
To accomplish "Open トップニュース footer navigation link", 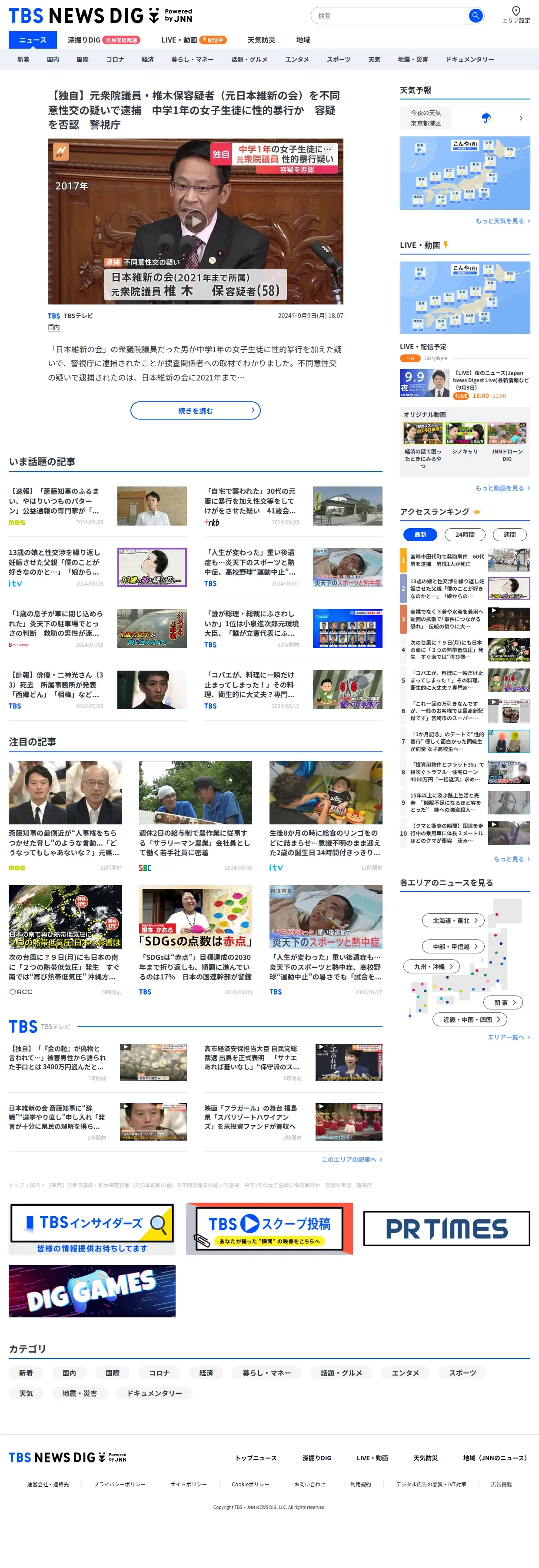I will coord(256,1458).
